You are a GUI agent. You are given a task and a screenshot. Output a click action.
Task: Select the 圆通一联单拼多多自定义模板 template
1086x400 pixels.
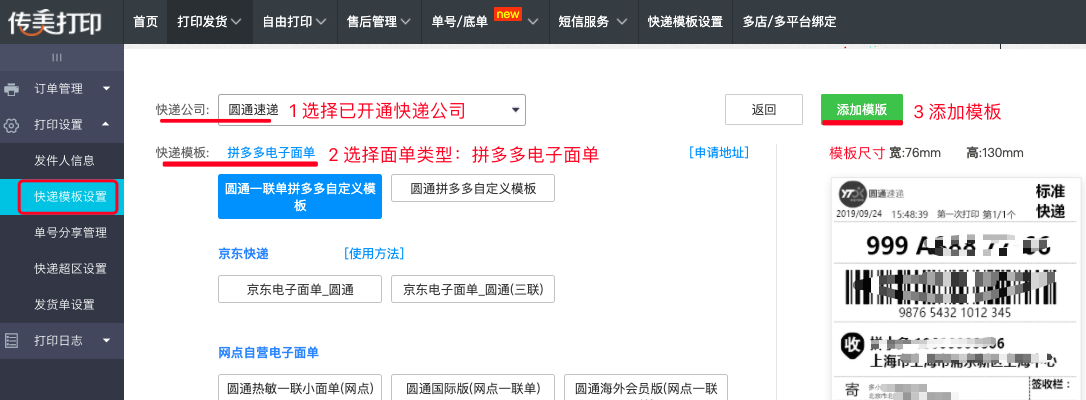(300, 197)
